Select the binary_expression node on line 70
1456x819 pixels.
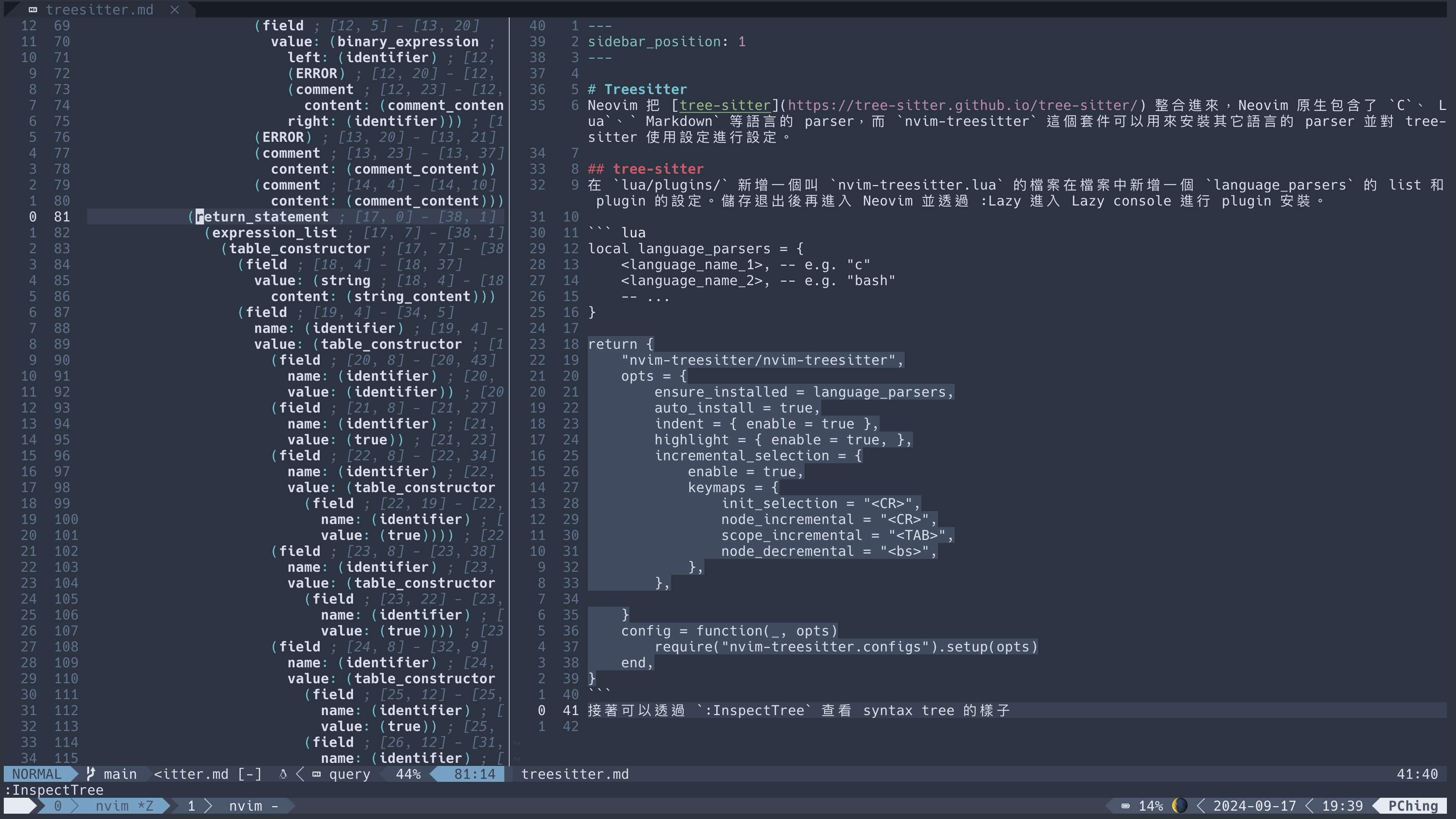click(x=408, y=42)
